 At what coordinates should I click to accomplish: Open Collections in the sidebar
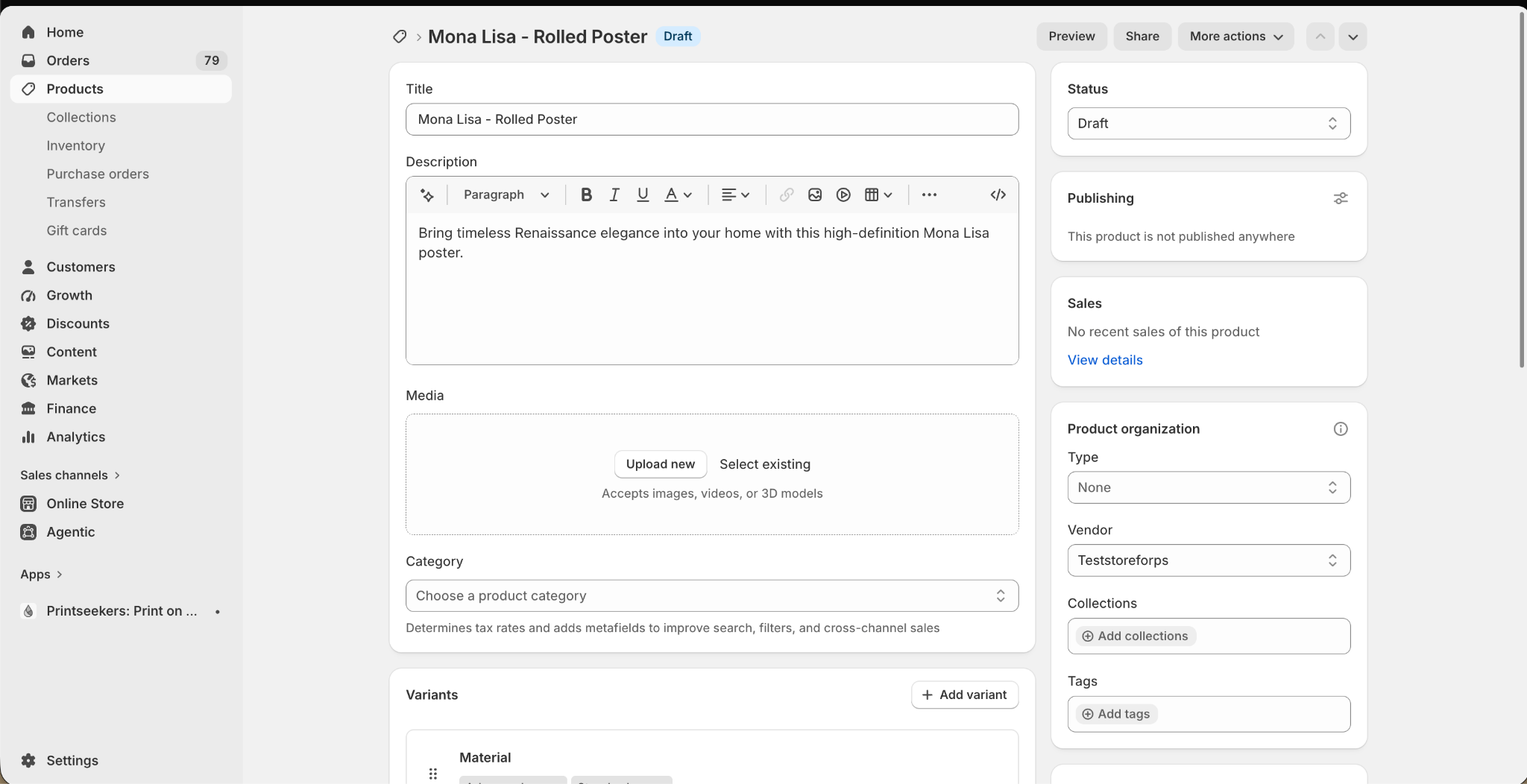(81, 117)
